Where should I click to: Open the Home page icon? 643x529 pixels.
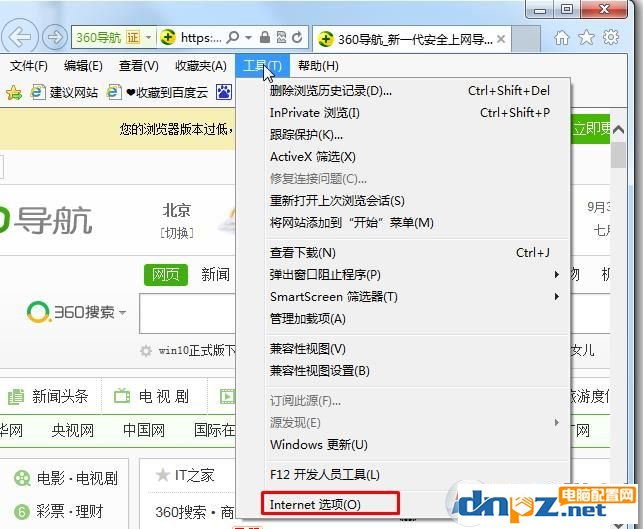[561, 38]
